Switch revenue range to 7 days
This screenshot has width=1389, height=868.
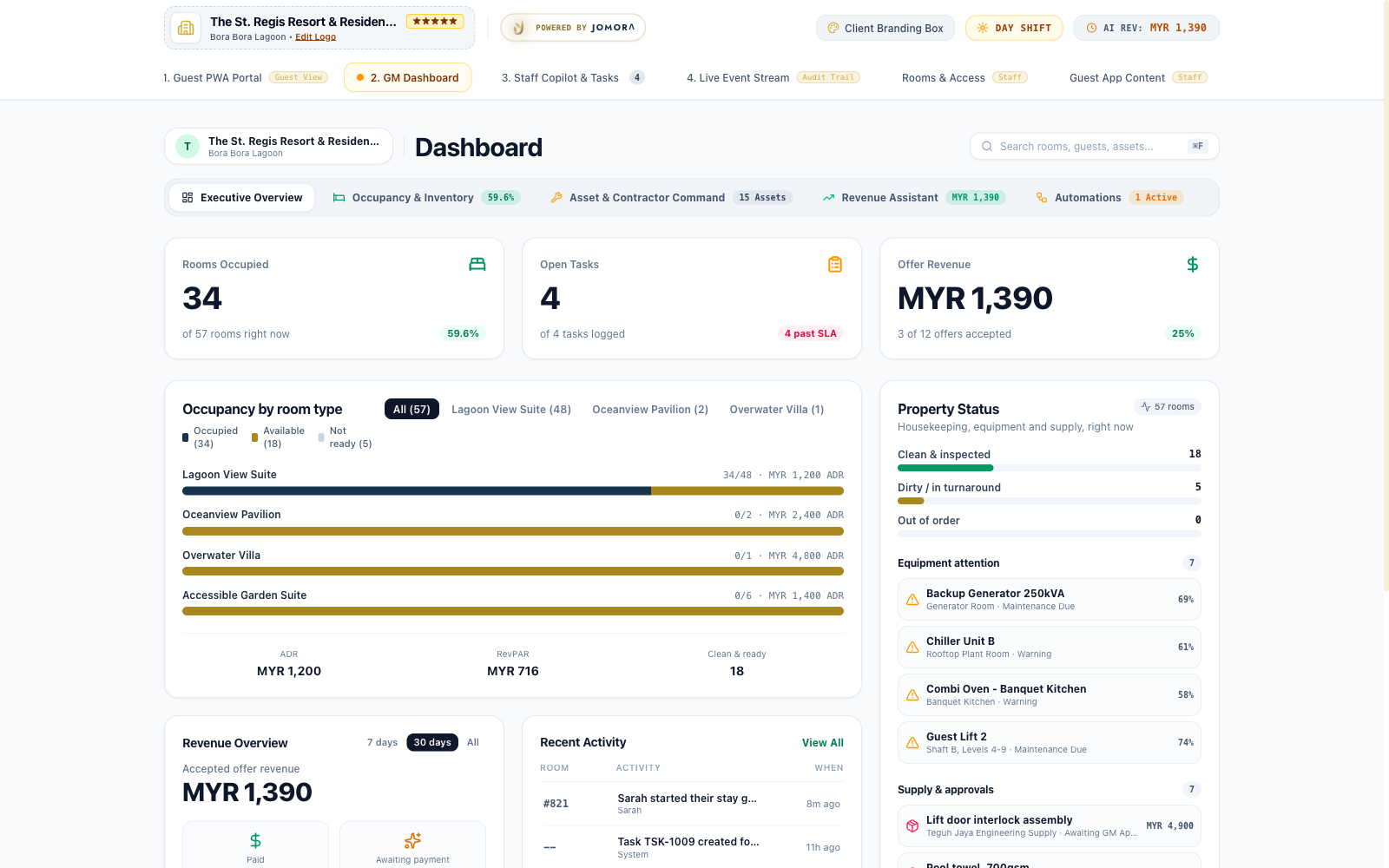(x=382, y=742)
